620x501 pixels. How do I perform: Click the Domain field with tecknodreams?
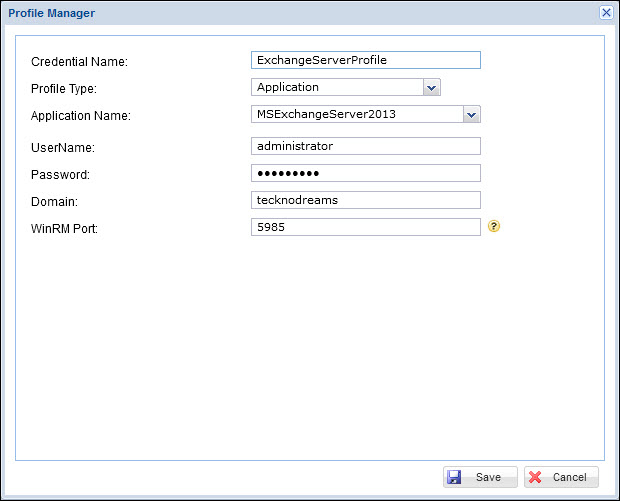(x=366, y=200)
